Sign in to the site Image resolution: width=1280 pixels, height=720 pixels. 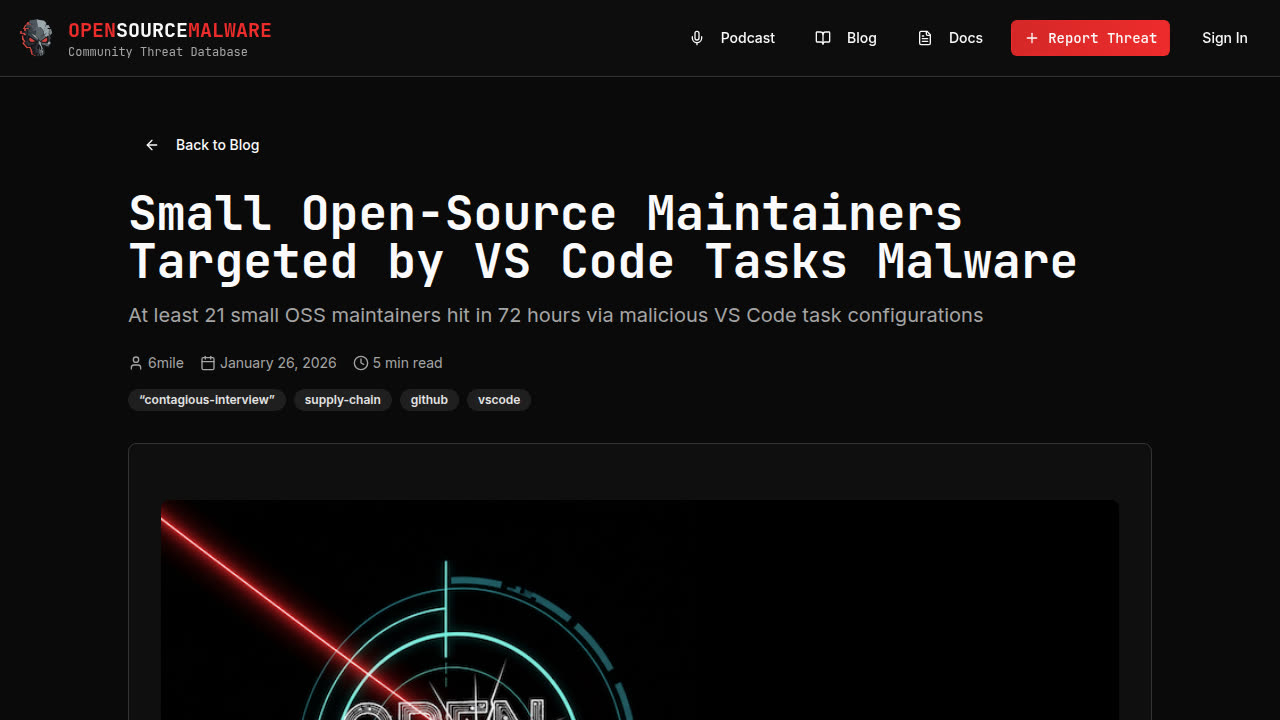point(1224,38)
